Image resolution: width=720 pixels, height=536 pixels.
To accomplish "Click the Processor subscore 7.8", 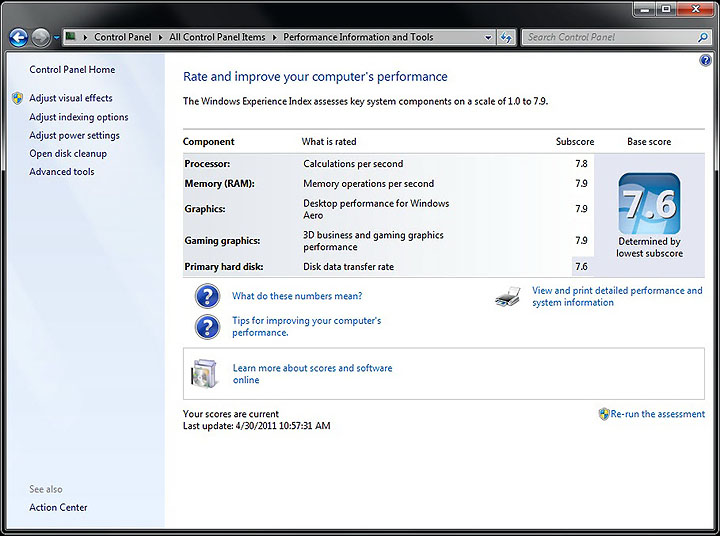I will point(581,164).
